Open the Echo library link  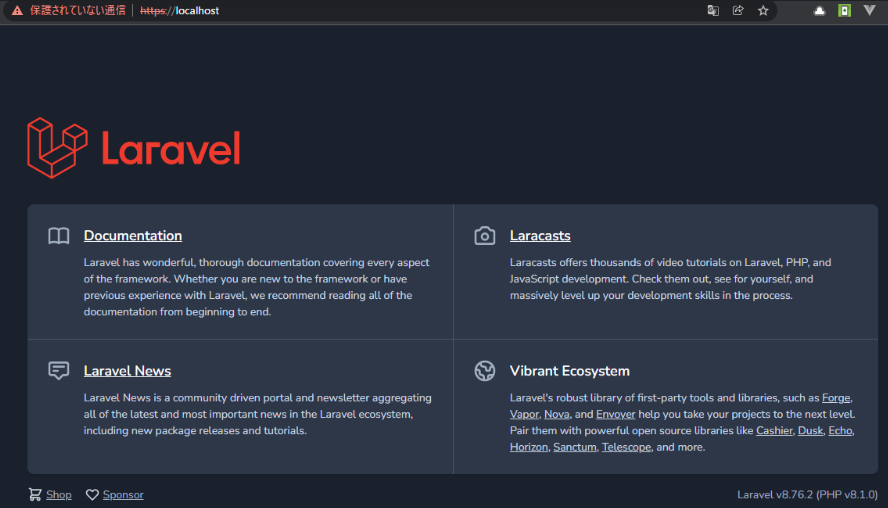coord(840,431)
